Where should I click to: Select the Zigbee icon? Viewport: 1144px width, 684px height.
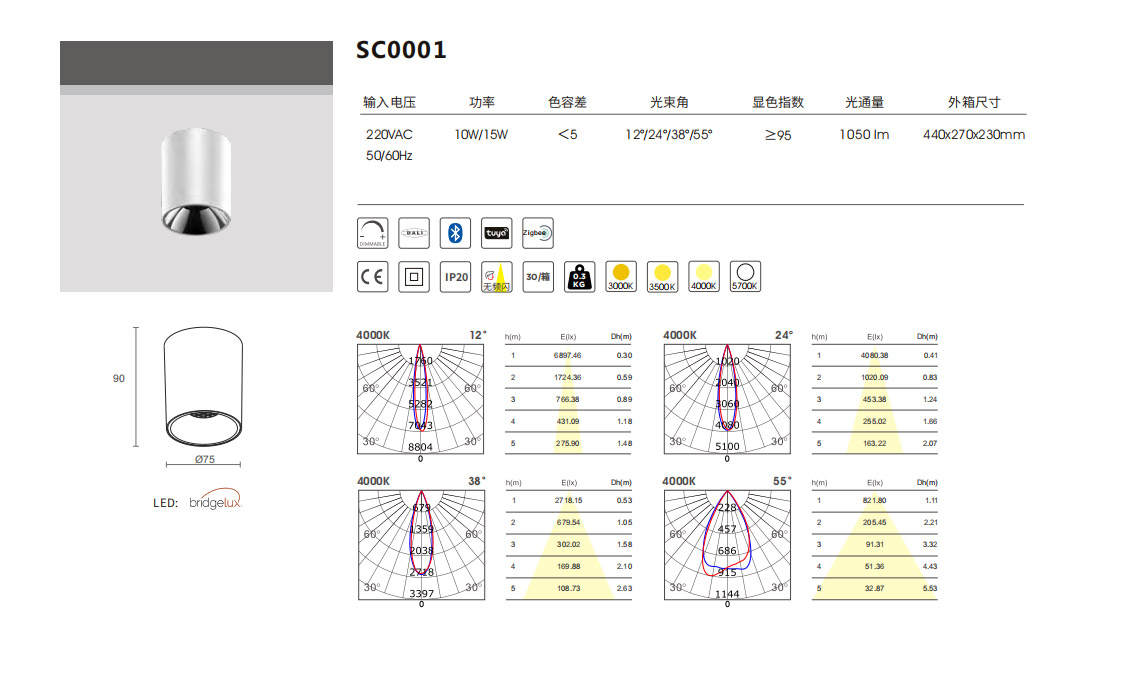[537, 232]
